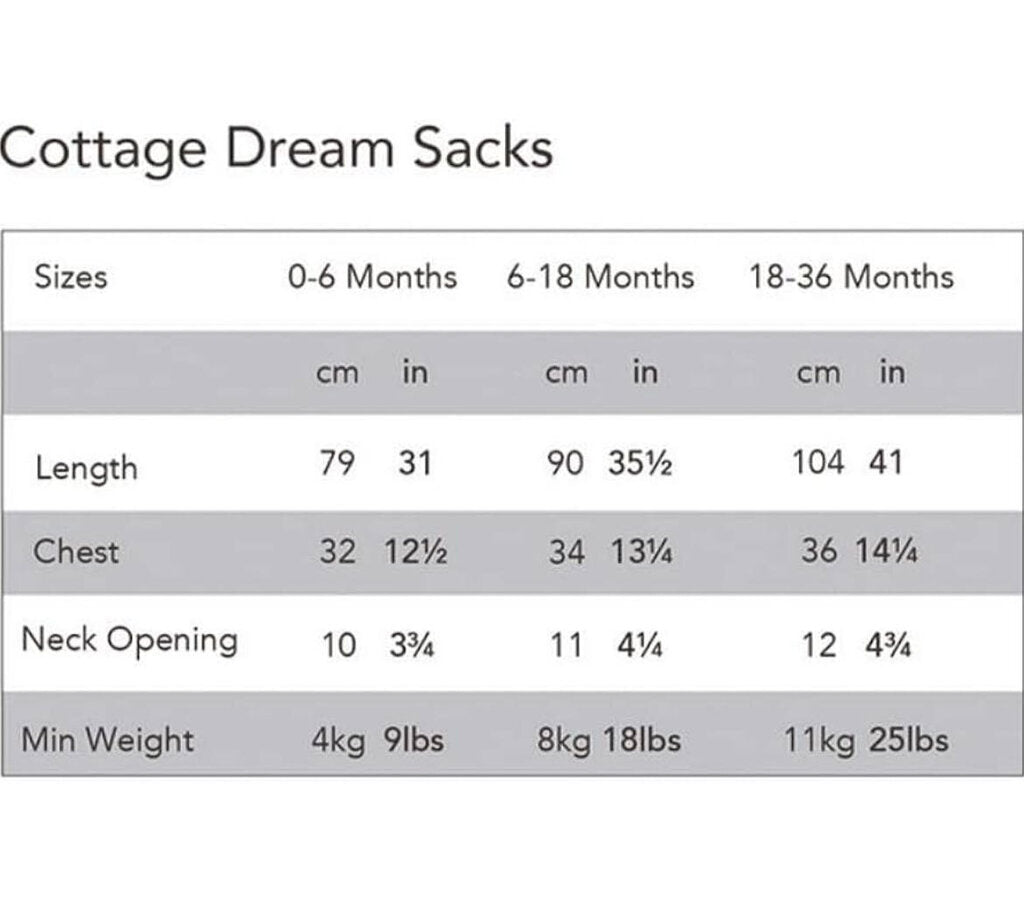Click the 4kg minimum weight value

[337, 741]
